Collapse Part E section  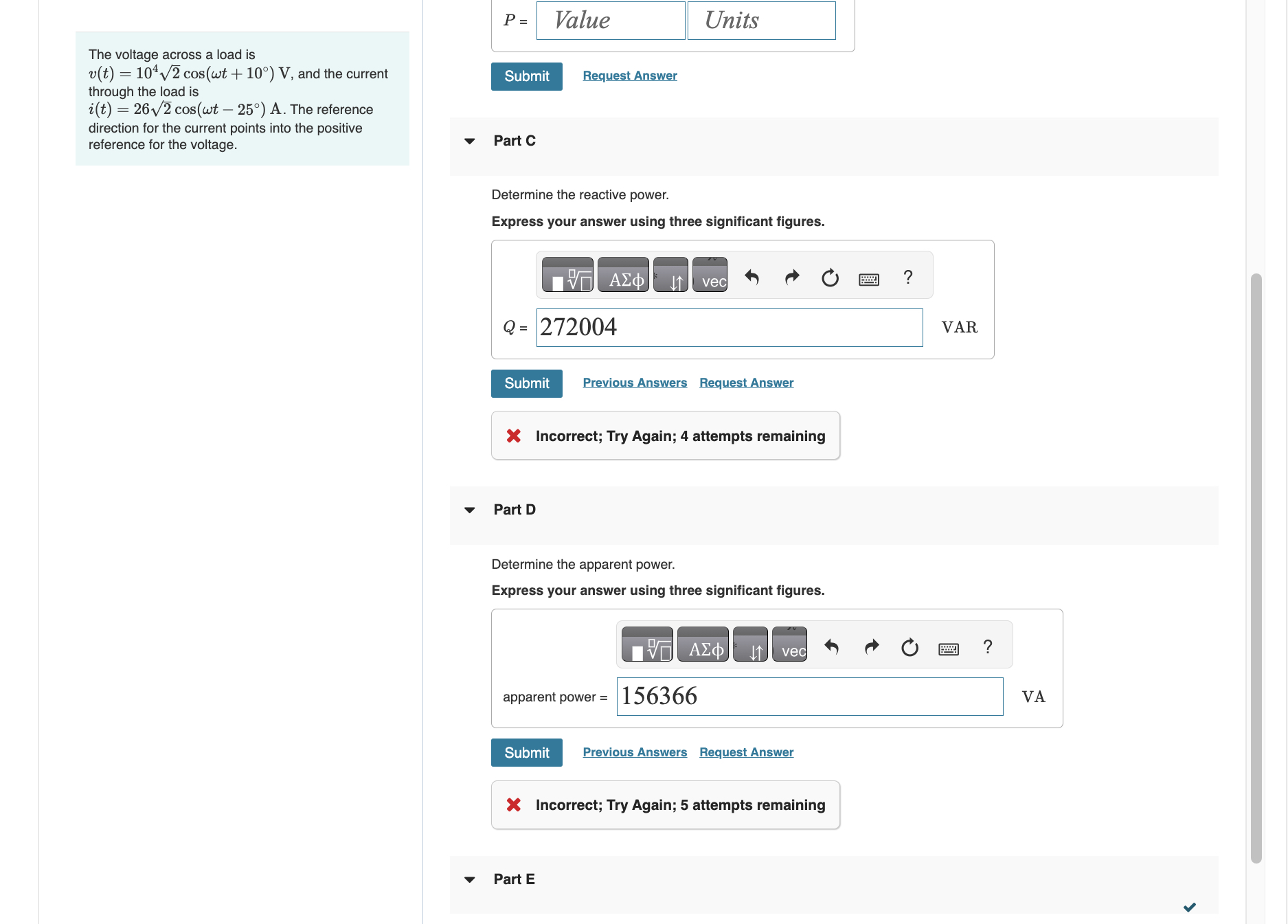pyautogui.click(x=470, y=880)
